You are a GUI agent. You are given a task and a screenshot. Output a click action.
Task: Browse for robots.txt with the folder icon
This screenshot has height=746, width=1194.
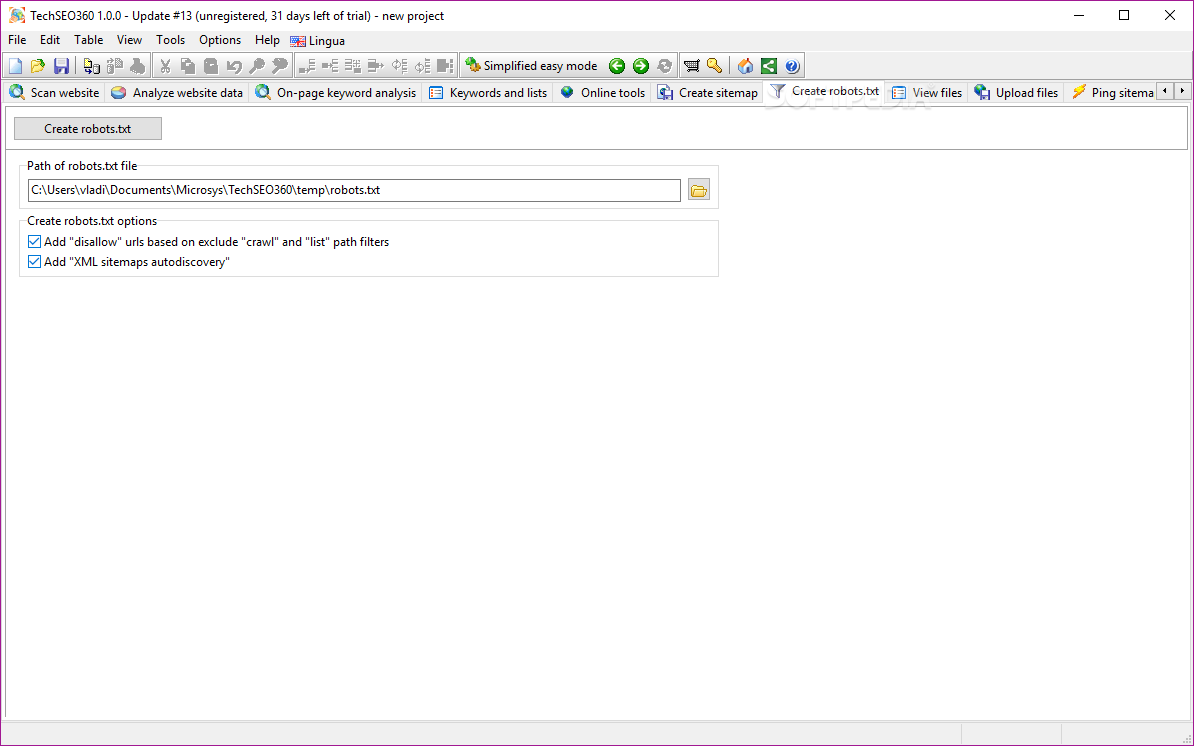coord(698,190)
